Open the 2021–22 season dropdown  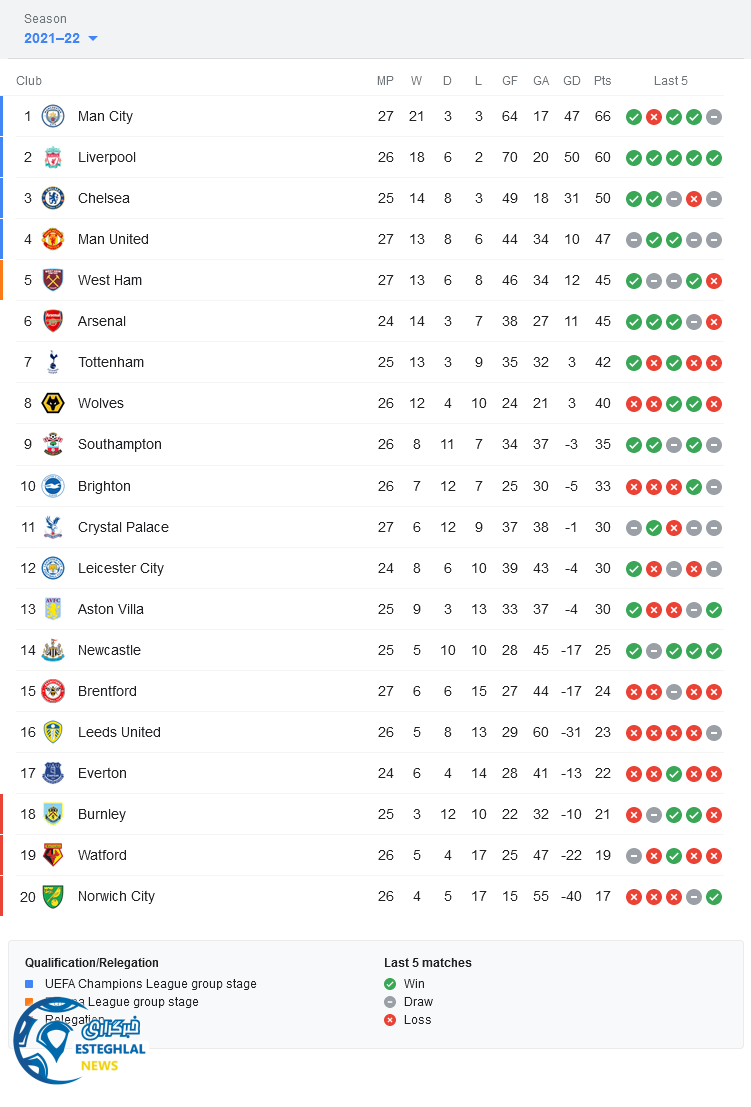click(61, 38)
